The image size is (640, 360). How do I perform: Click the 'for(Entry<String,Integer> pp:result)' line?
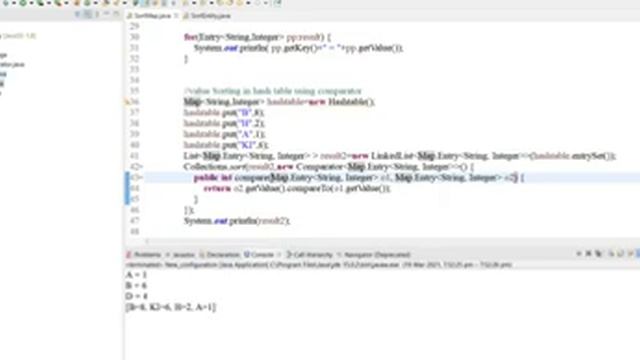coord(257,37)
